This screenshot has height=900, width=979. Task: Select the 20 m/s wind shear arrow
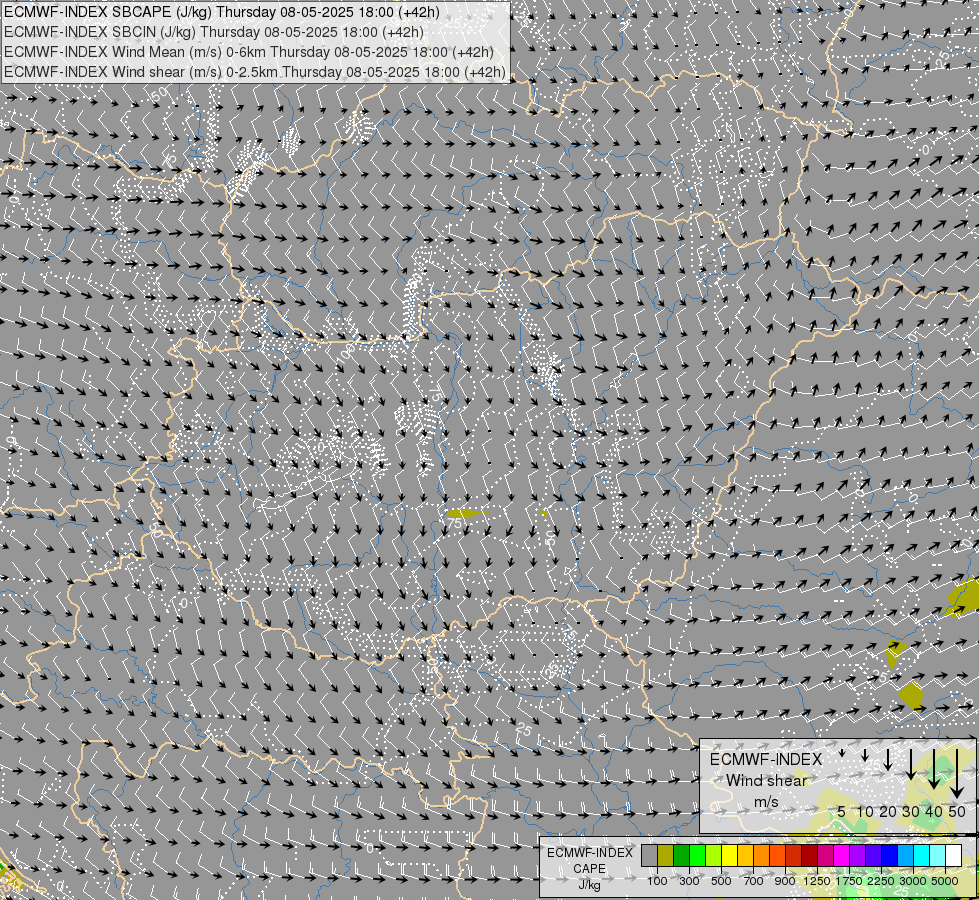(x=888, y=759)
